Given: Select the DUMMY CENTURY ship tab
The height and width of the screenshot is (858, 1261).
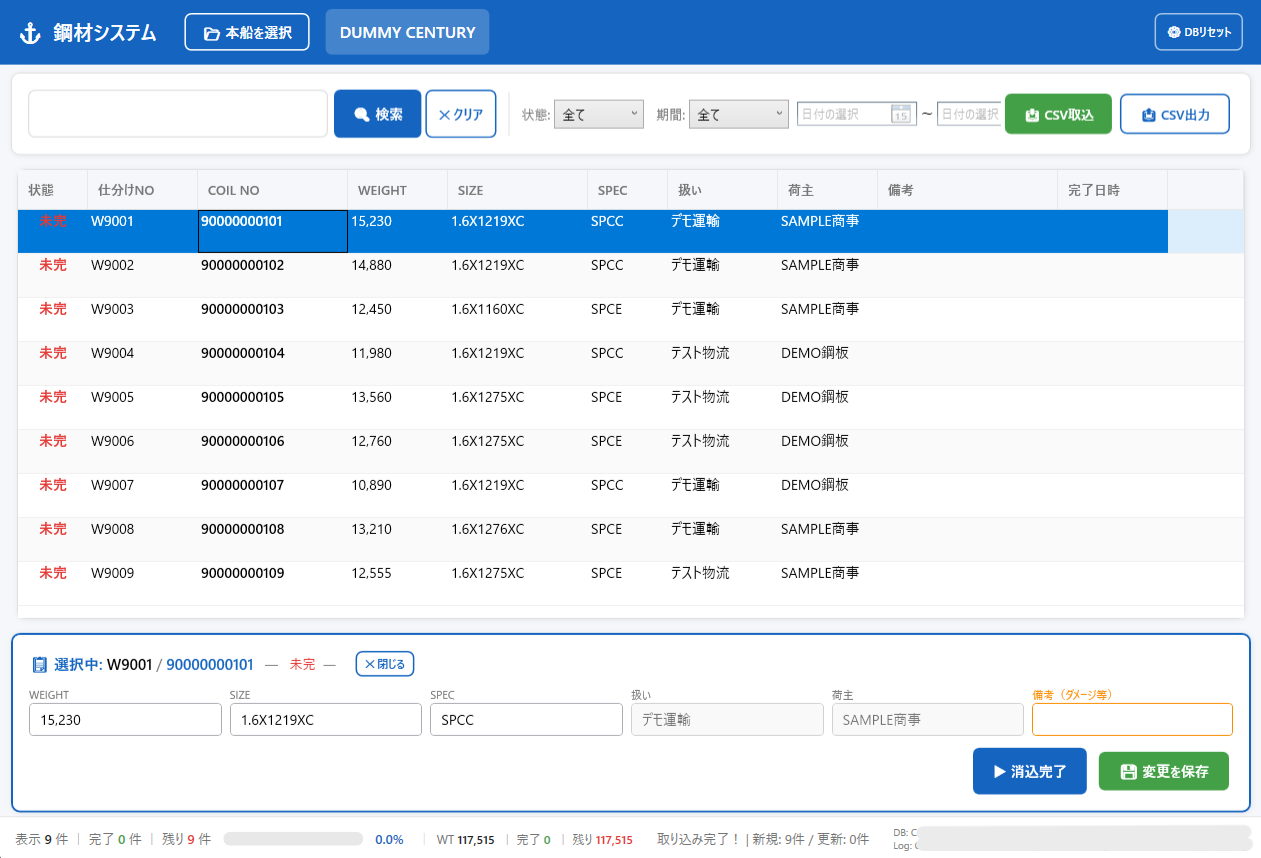Looking at the screenshot, I should click(407, 32).
